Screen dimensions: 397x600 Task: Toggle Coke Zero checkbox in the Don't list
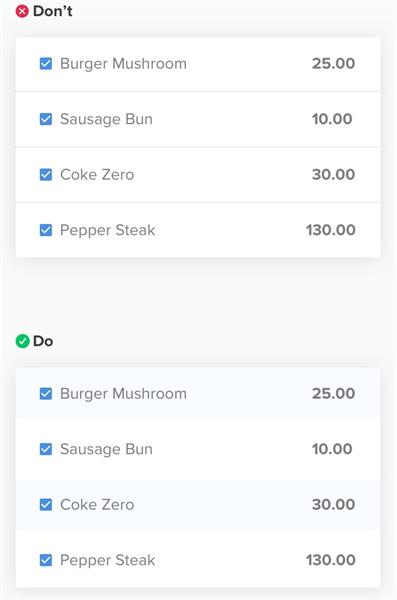[x=46, y=174]
